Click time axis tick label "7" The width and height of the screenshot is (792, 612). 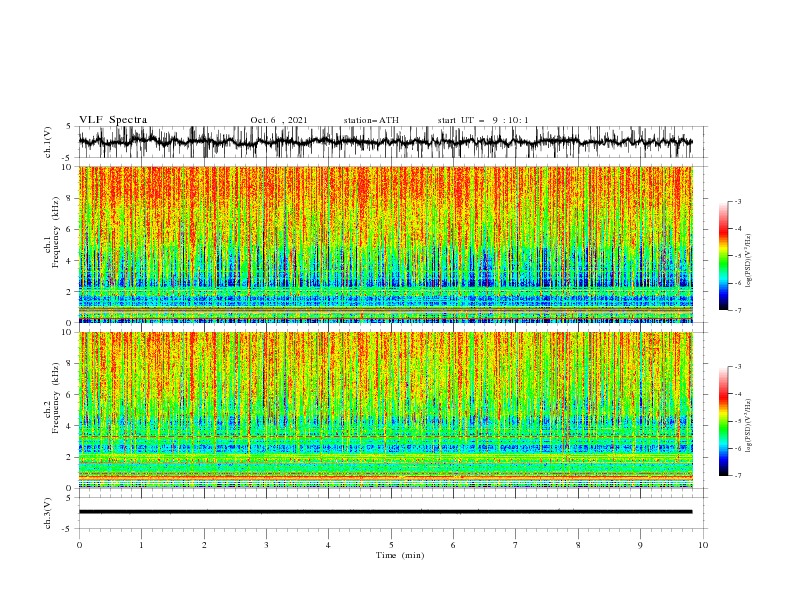coord(516,545)
